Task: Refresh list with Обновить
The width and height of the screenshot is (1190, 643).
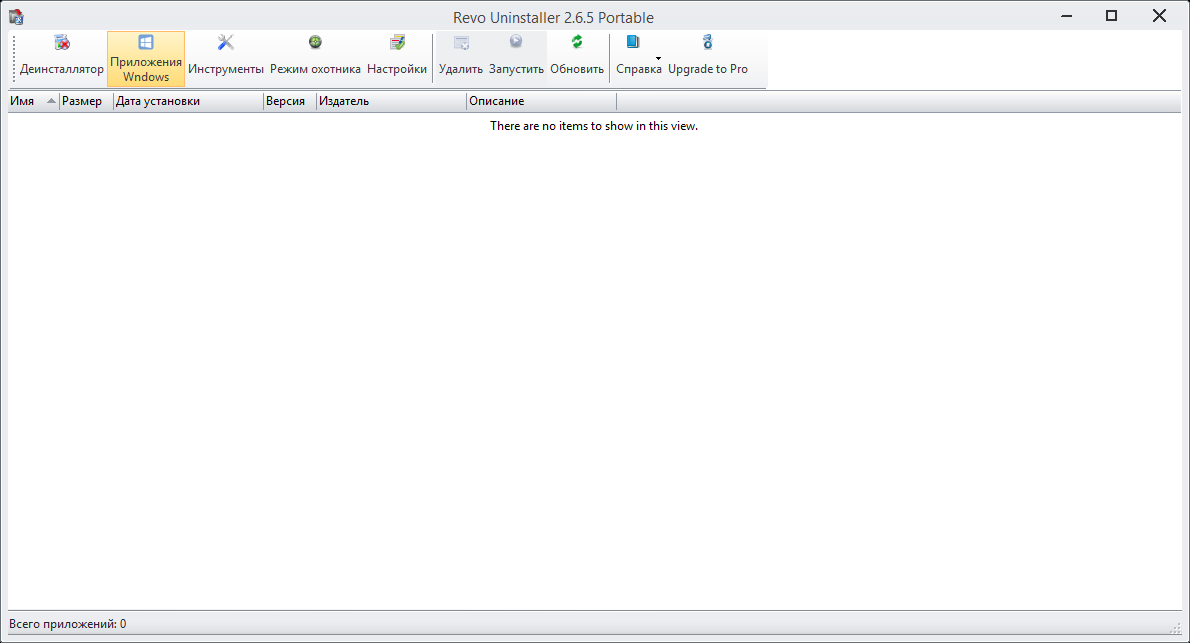Action: pos(577,58)
